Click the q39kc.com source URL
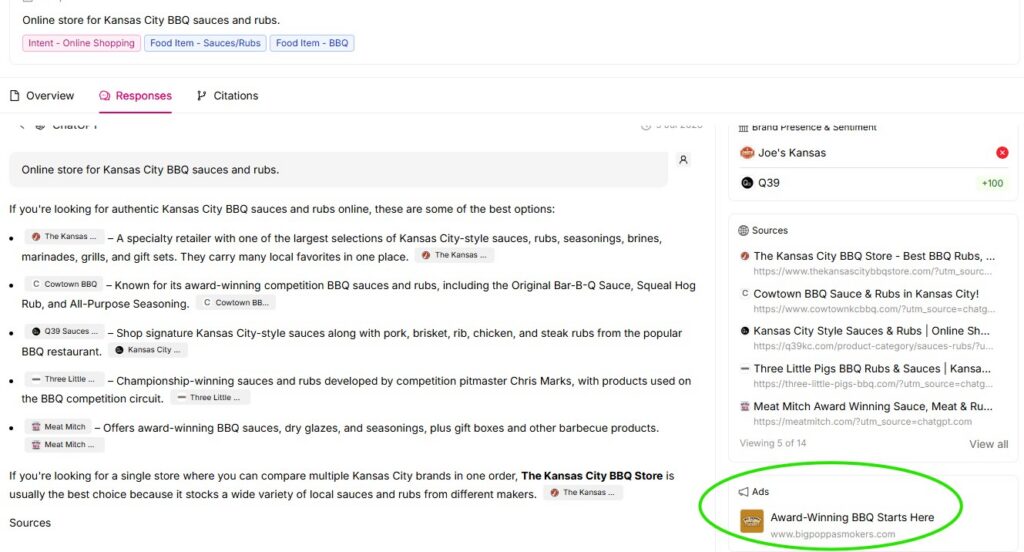This screenshot has height=552, width=1024. 872,346
